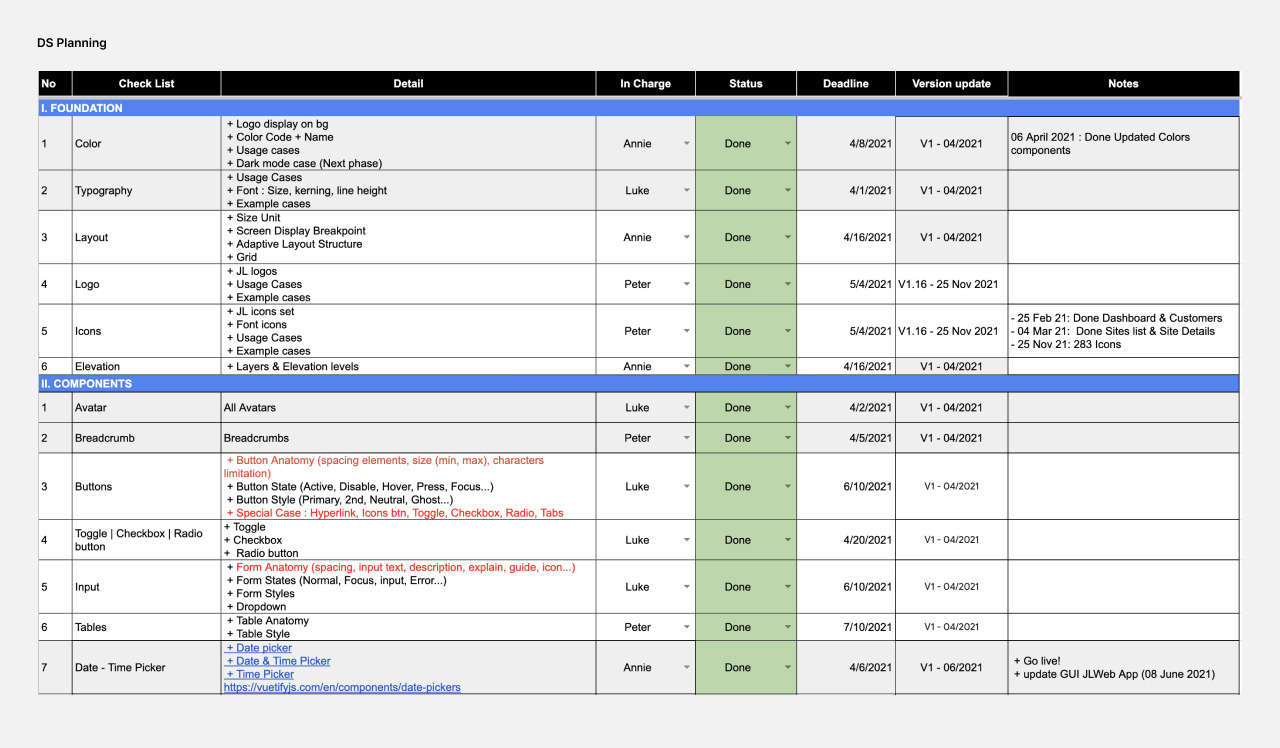Open Status dropdown for Tables row
Viewport: 1280px width, 748px height.
click(788, 628)
